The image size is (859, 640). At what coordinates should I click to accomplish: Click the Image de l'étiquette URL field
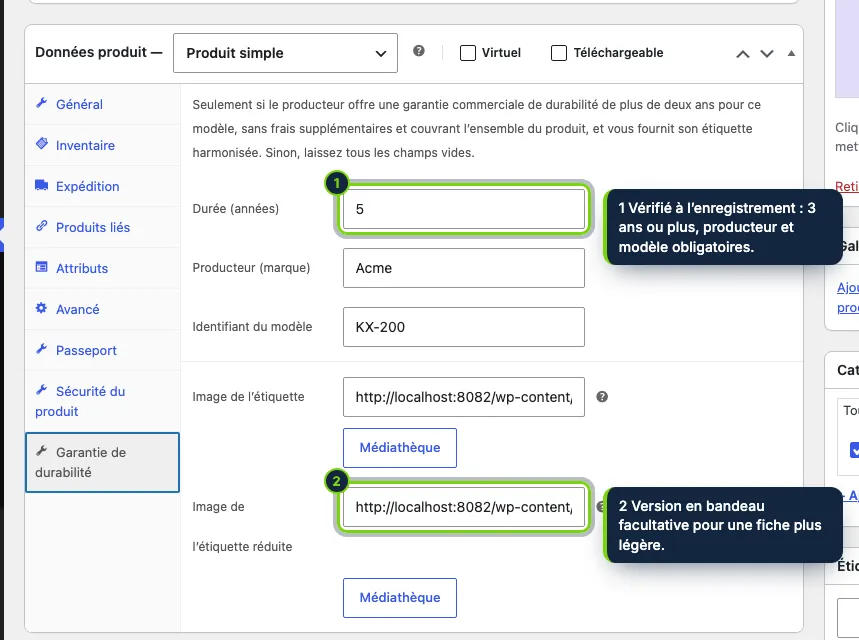(464, 397)
